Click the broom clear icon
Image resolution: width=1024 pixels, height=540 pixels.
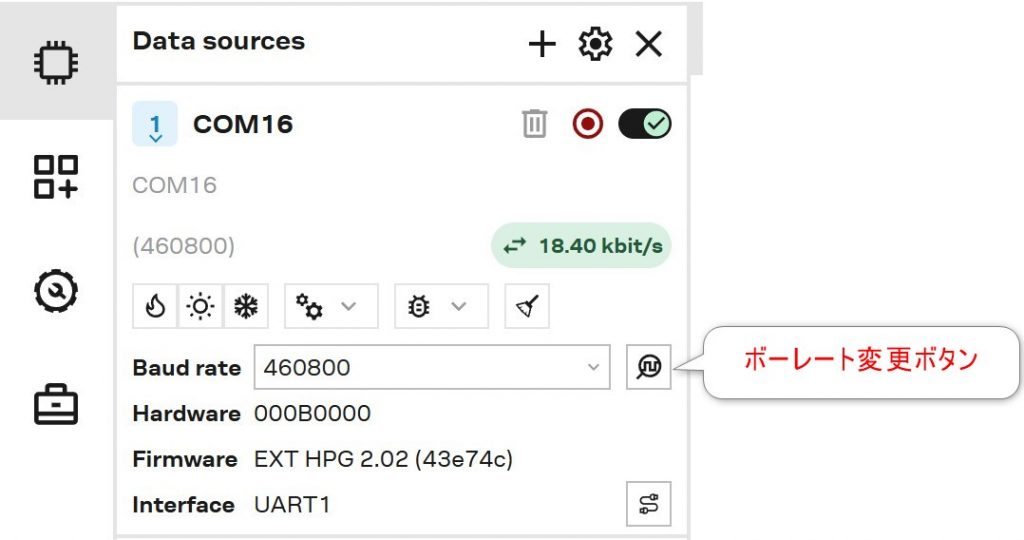[527, 307]
